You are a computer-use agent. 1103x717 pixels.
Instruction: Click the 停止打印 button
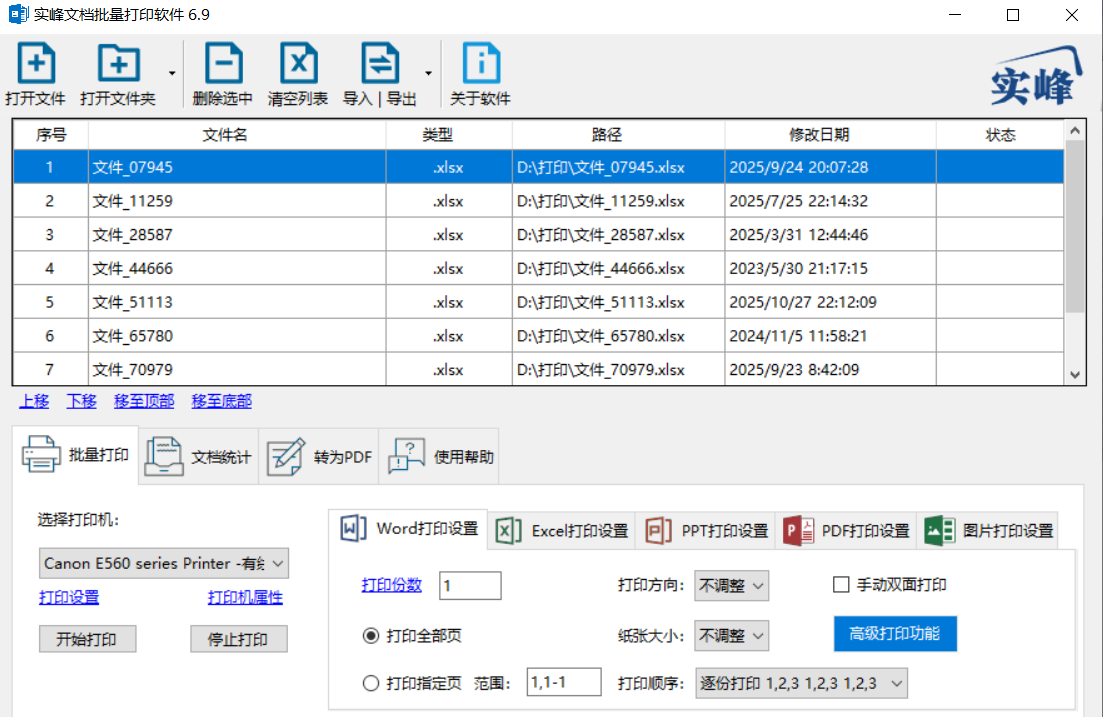[238, 639]
